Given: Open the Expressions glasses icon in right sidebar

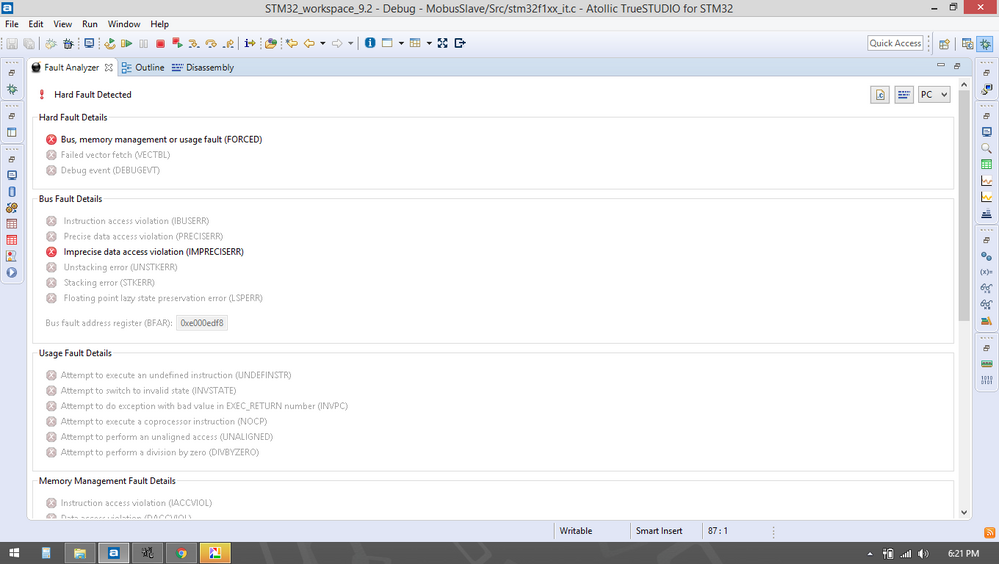Looking at the screenshot, I should pos(986,288).
